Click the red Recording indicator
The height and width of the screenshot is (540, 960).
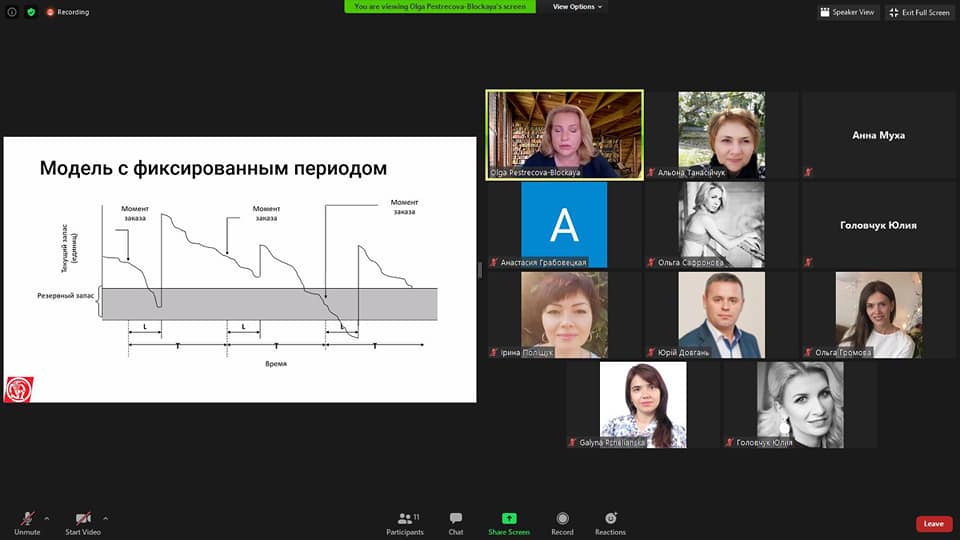pyautogui.click(x=67, y=12)
